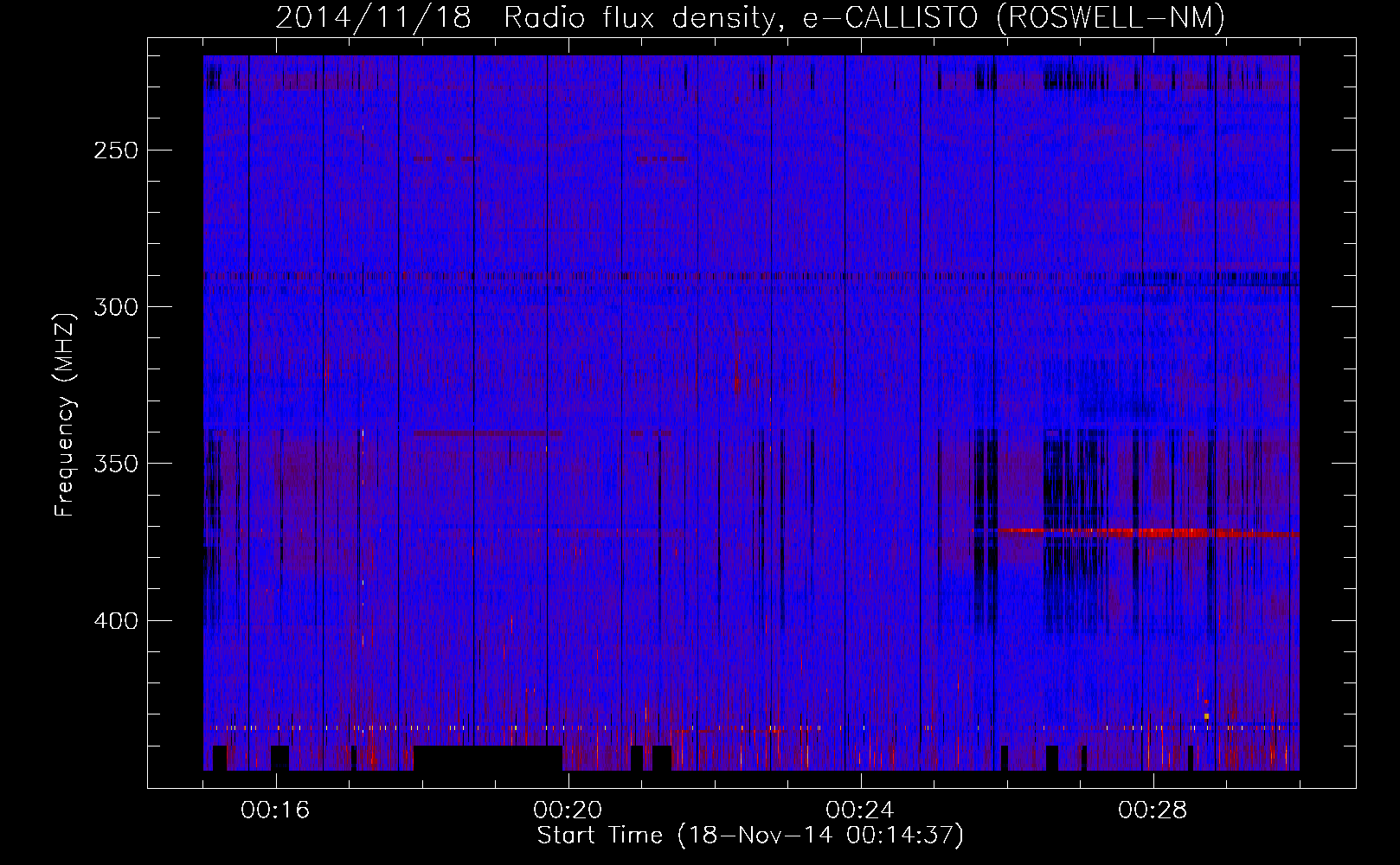
Task: Click the 00:16 time tick label
Action: (275, 811)
